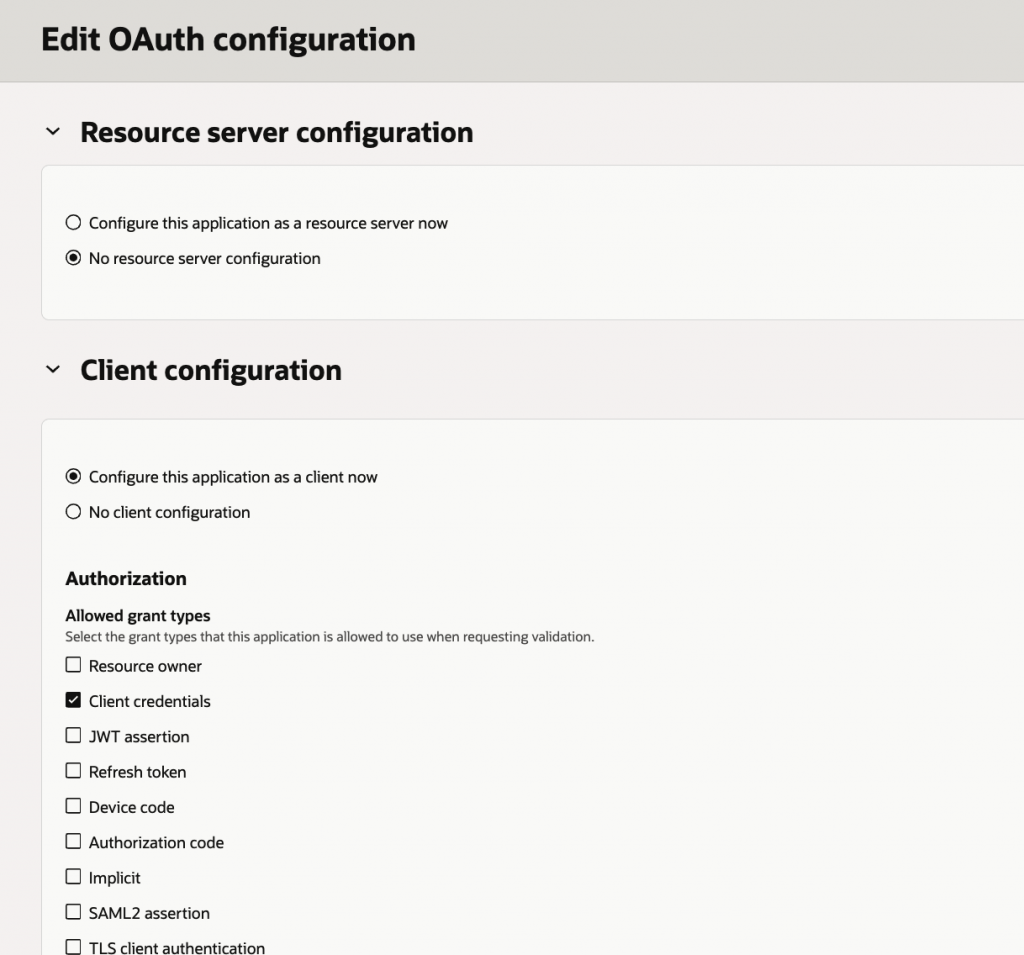The image size is (1024, 955).
Task: Pick the 'No client configuration' radio button
Action: (73, 512)
